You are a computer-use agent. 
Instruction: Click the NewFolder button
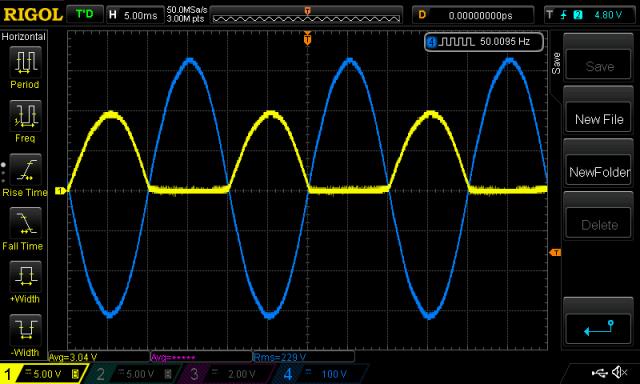click(x=598, y=172)
